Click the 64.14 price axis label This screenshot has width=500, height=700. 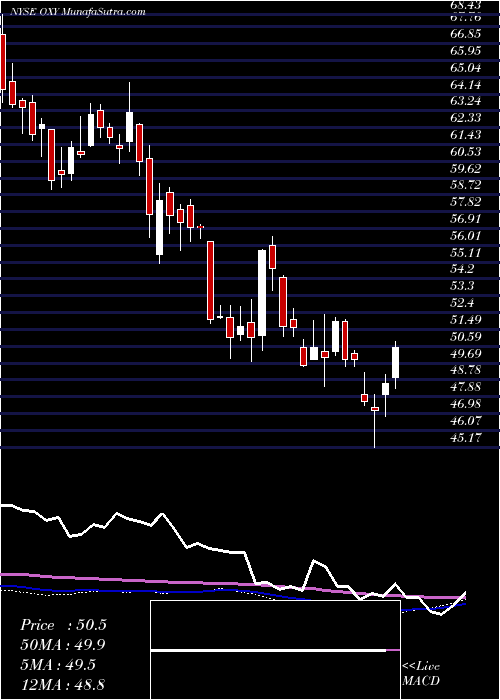click(x=466, y=84)
